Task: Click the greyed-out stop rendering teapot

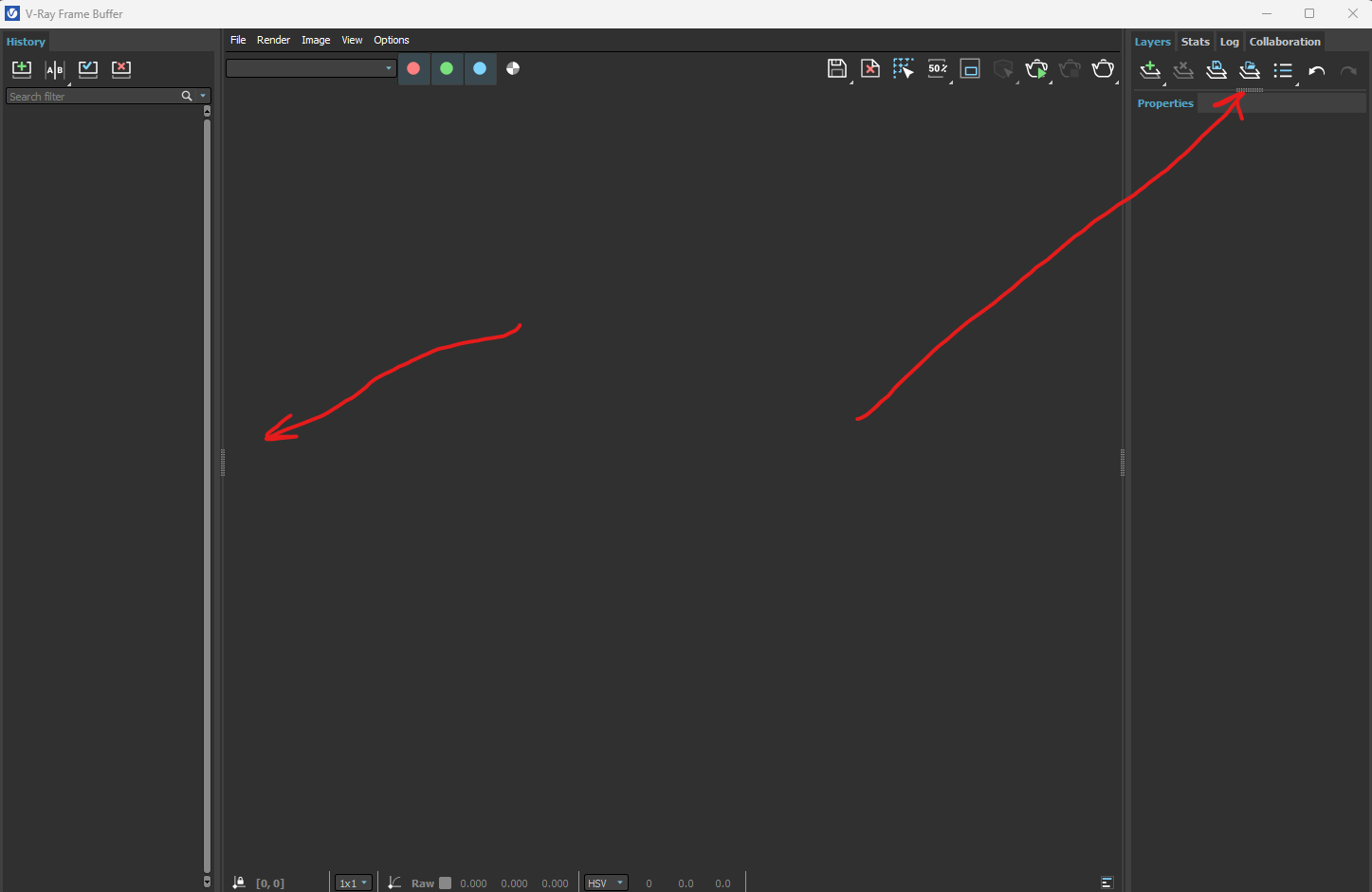Action: (x=1070, y=68)
